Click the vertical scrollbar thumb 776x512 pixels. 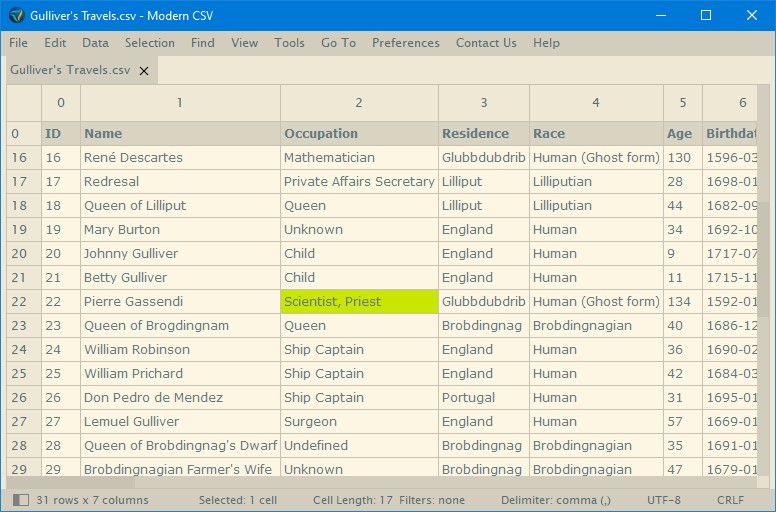point(764,259)
